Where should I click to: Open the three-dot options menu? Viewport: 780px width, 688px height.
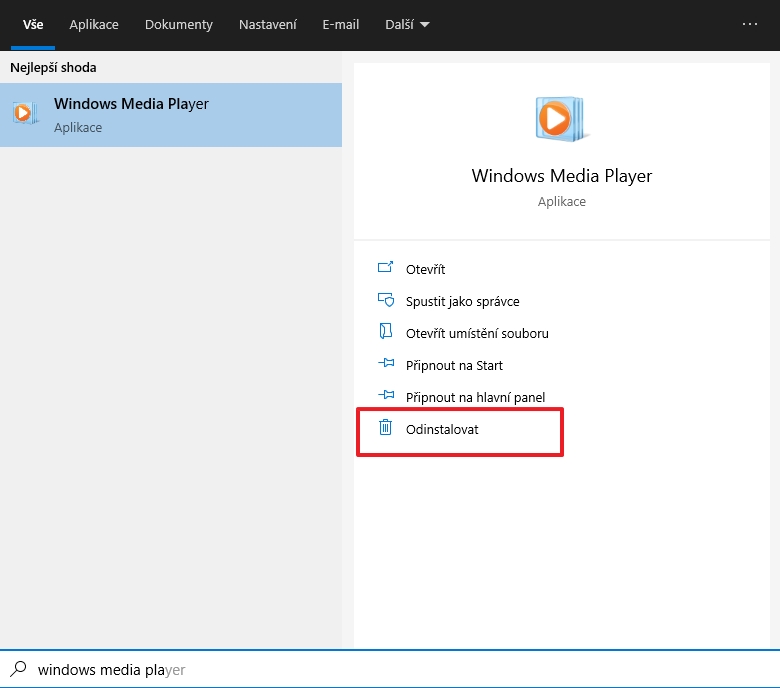click(x=750, y=24)
